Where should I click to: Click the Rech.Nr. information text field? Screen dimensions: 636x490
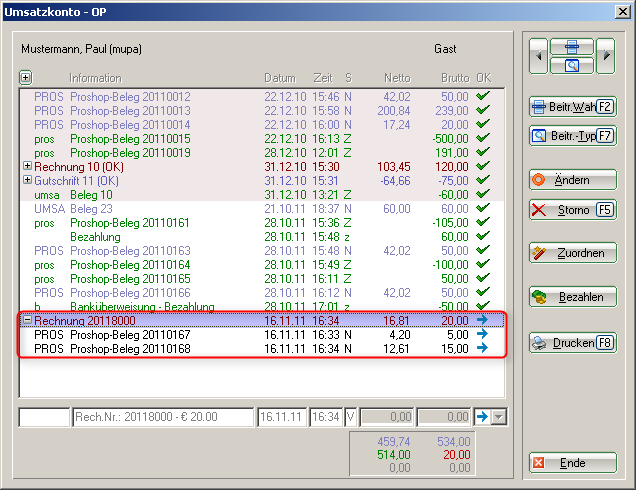point(162,416)
